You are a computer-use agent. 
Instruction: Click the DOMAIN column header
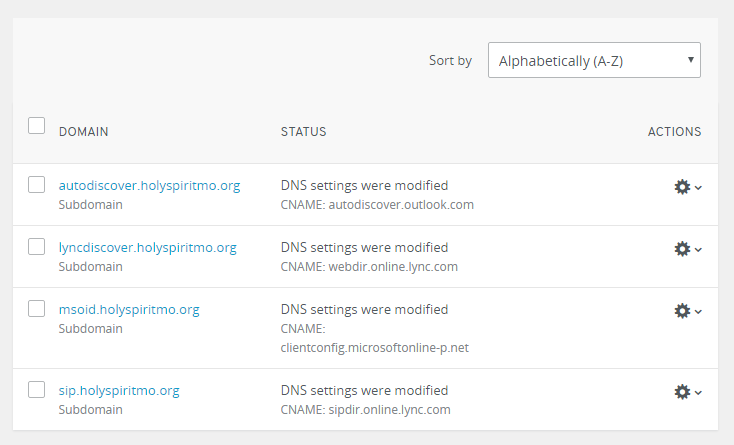click(x=83, y=132)
